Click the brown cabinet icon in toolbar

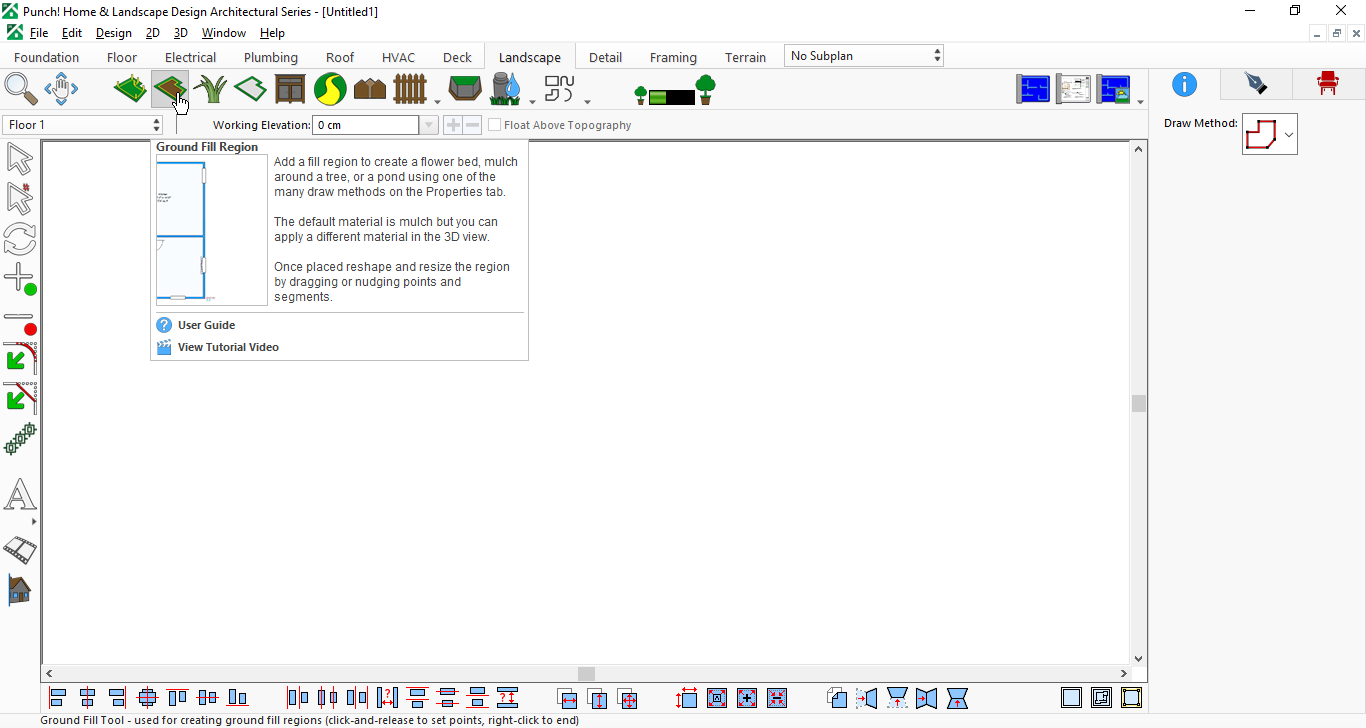290,89
